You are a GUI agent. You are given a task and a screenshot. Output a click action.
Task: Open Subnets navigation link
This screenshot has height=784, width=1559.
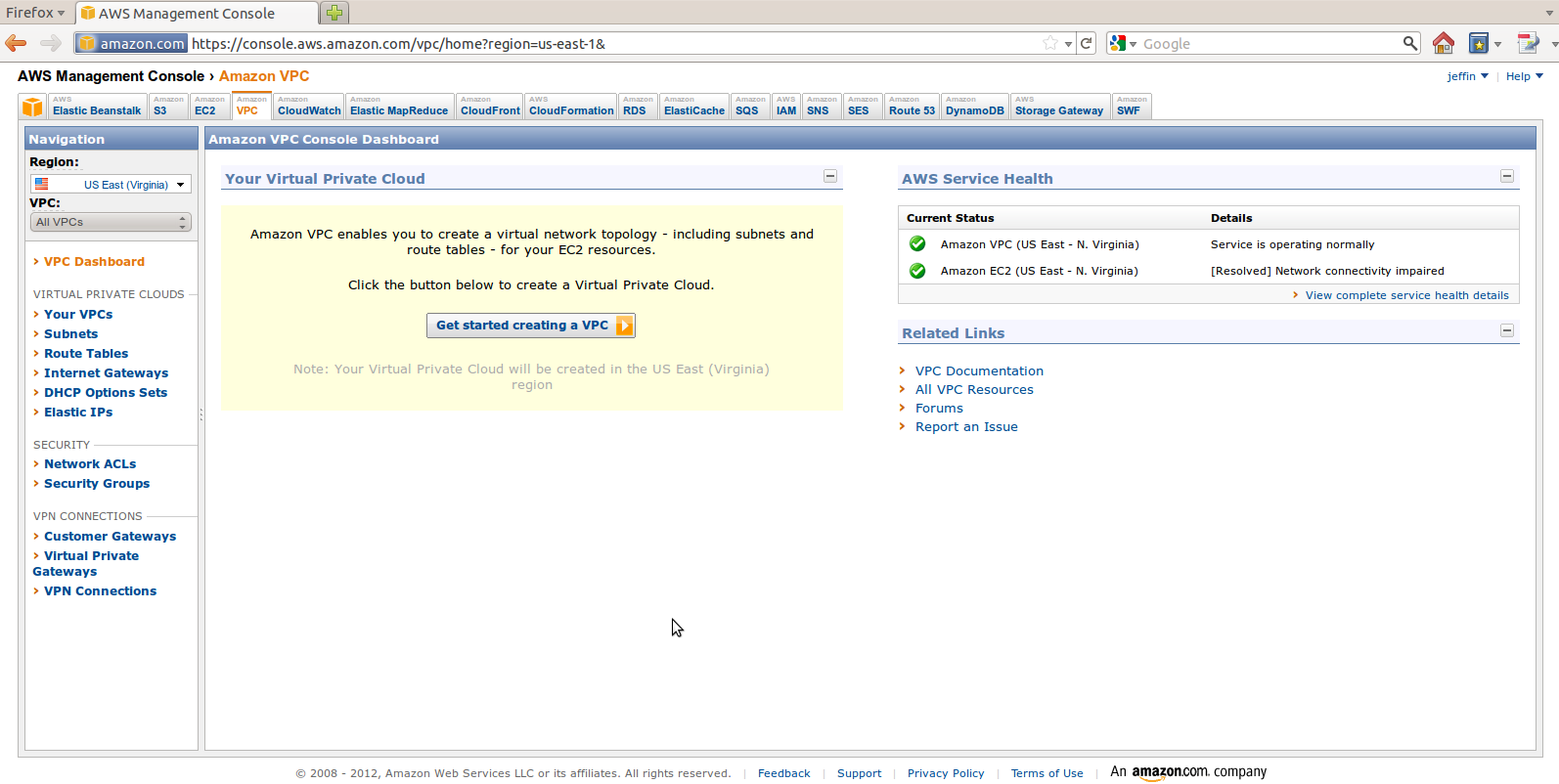click(x=70, y=334)
